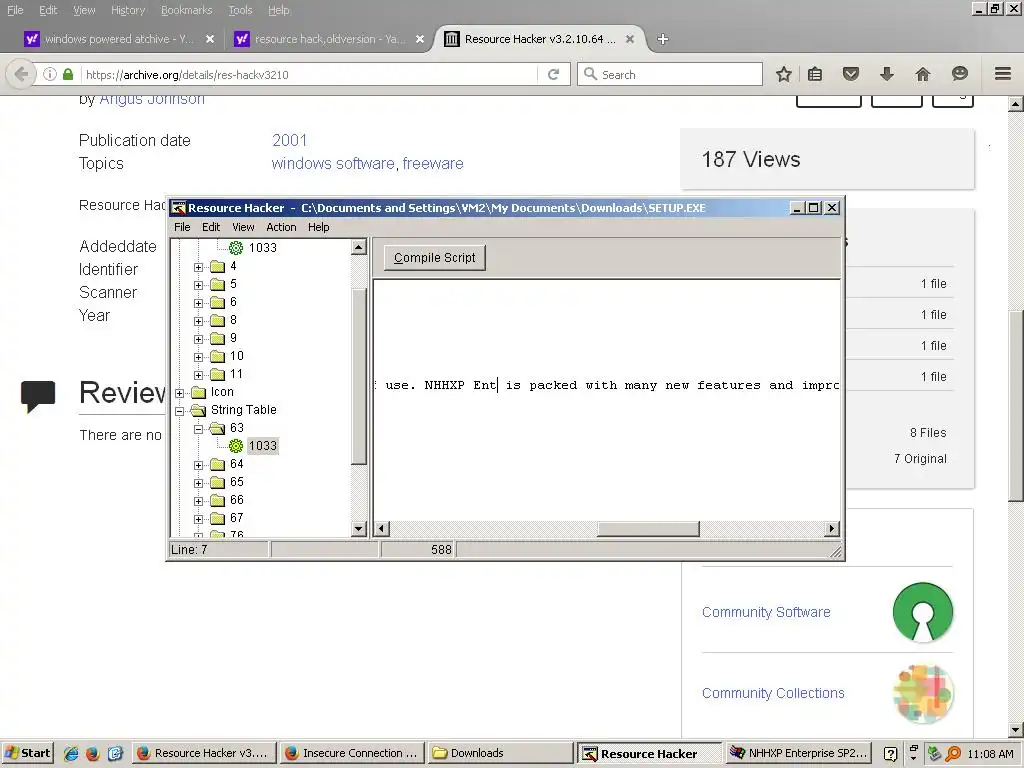Click the third quick launch icon
This screenshot has height=768, width=1024.
tap(115, 754)
